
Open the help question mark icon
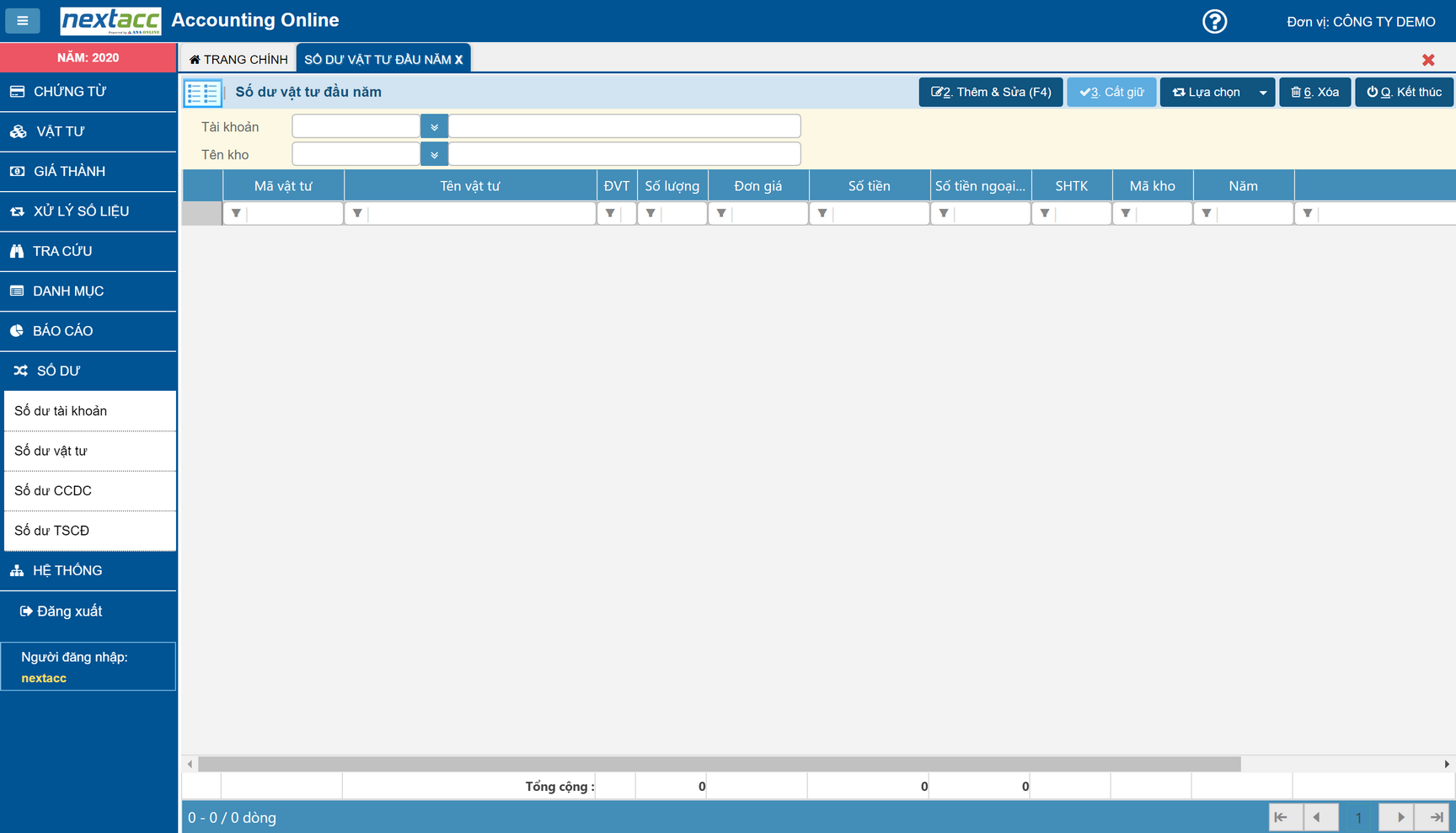pos(1214,21)
